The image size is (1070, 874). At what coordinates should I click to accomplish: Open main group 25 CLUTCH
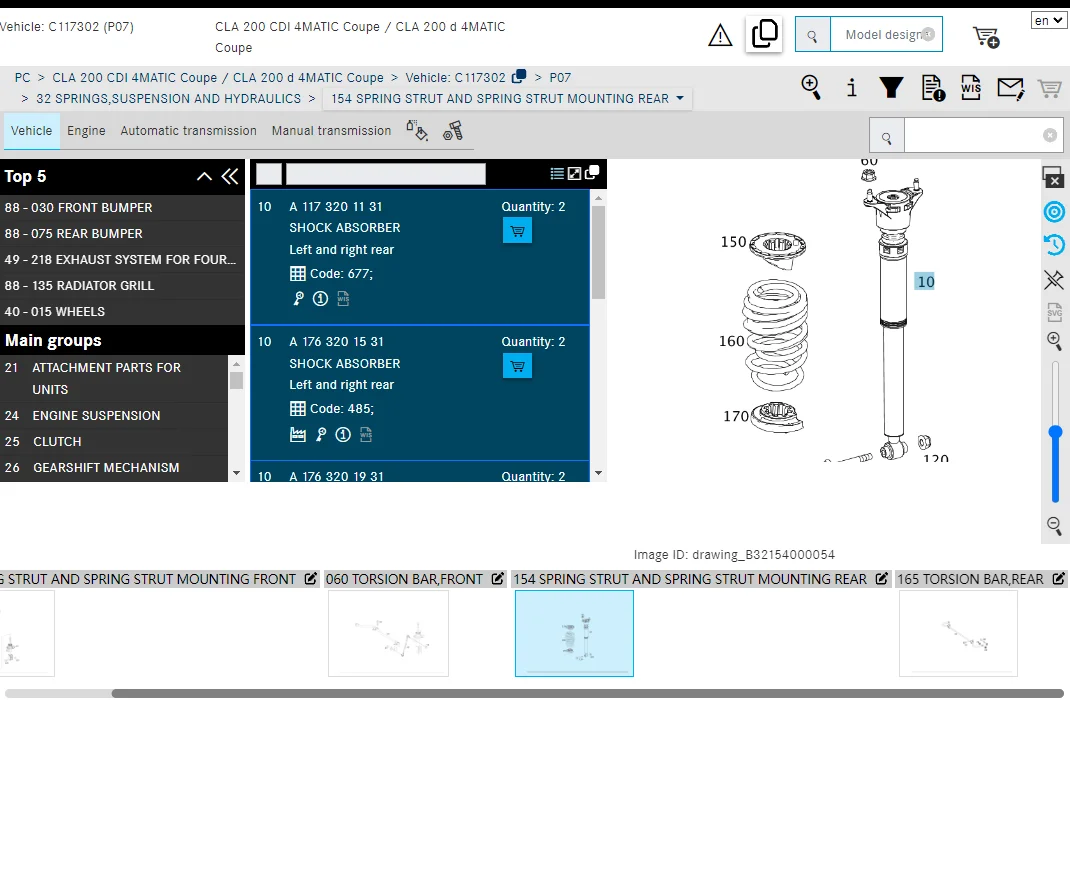(113, 441)
